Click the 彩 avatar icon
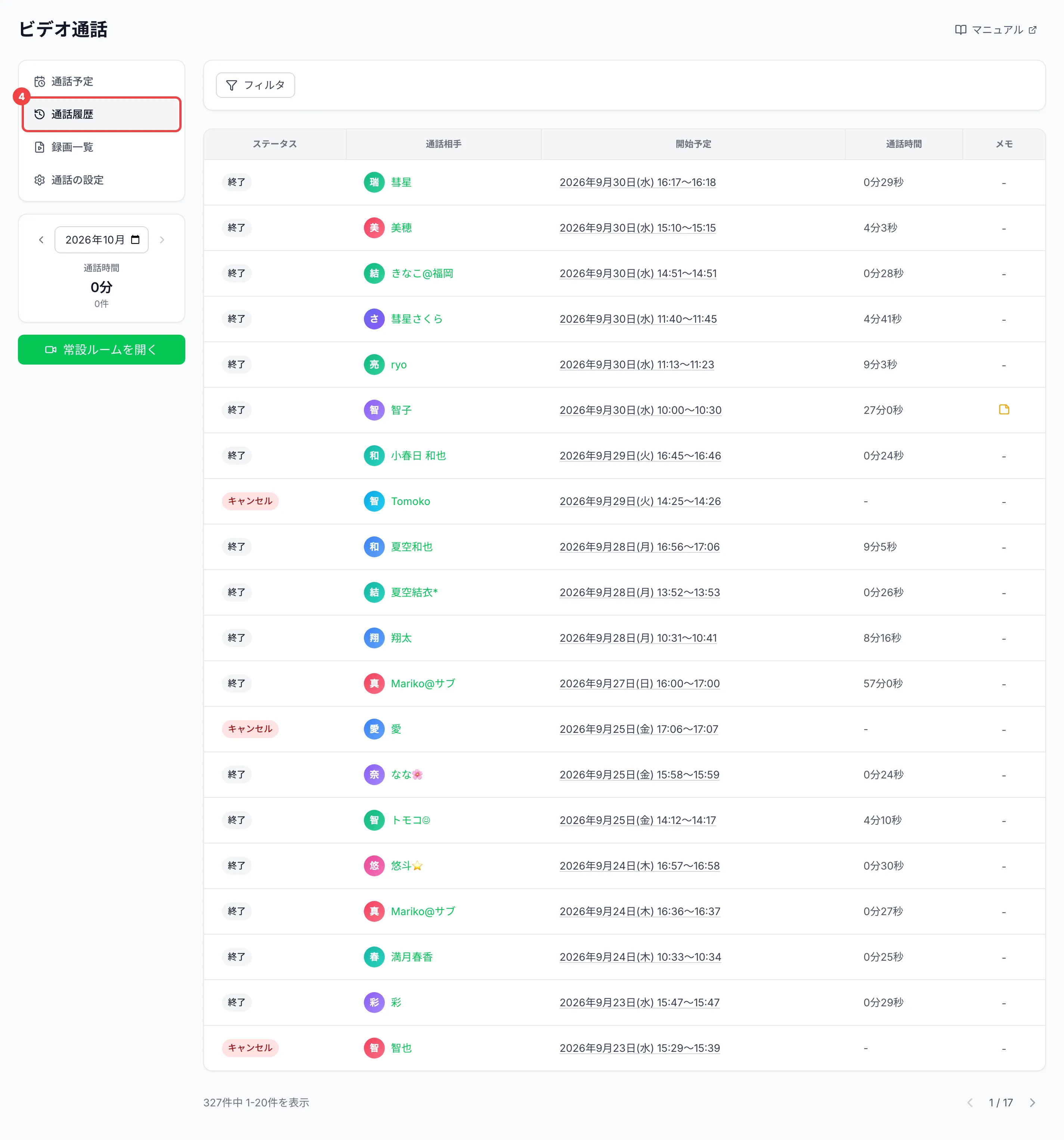This screenshot has width=1064, height=1140. tap(374, 1003)
